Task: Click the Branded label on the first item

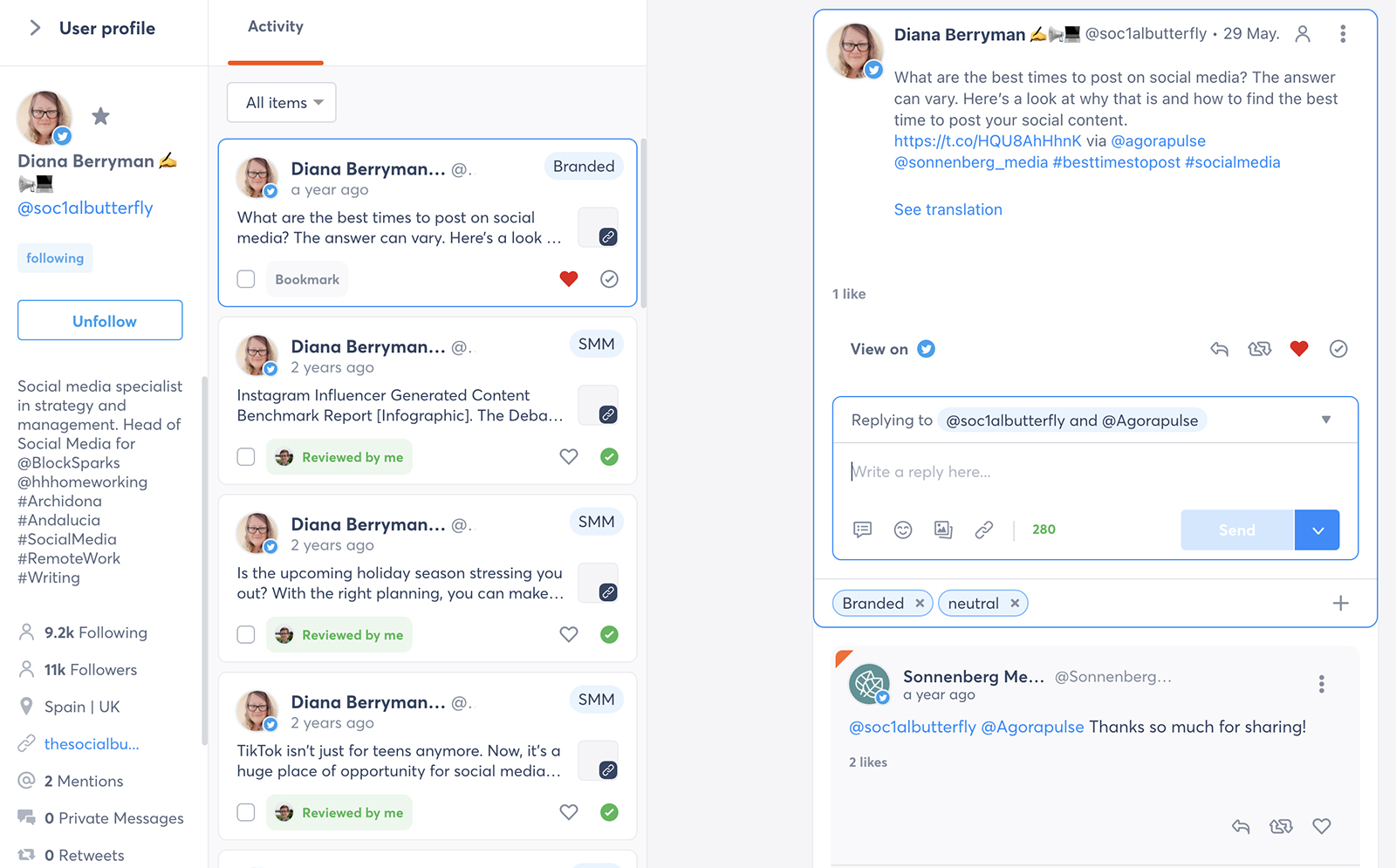Action: point(584,167)
